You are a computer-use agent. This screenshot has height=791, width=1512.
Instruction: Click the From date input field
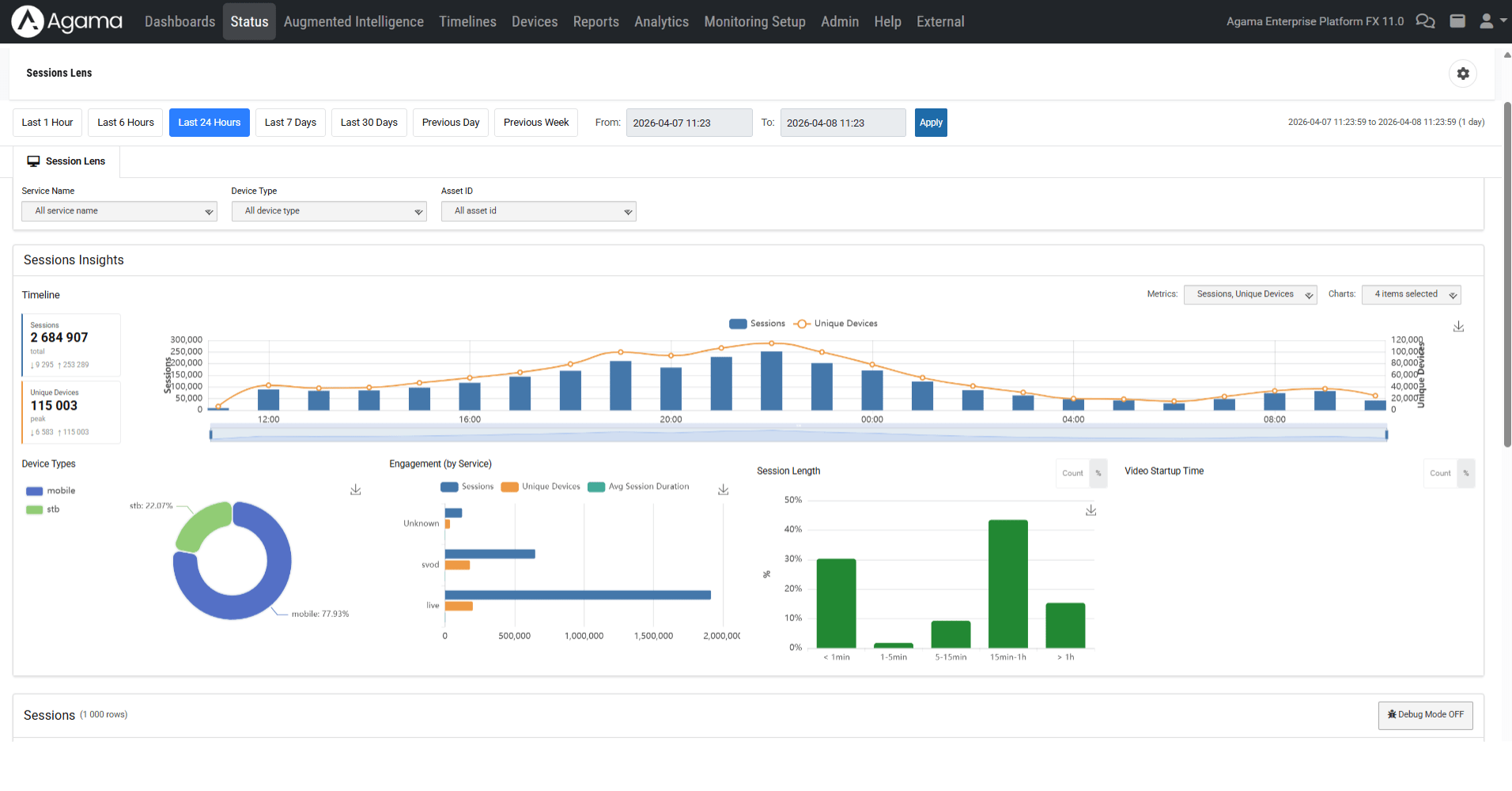coord(689,123)
